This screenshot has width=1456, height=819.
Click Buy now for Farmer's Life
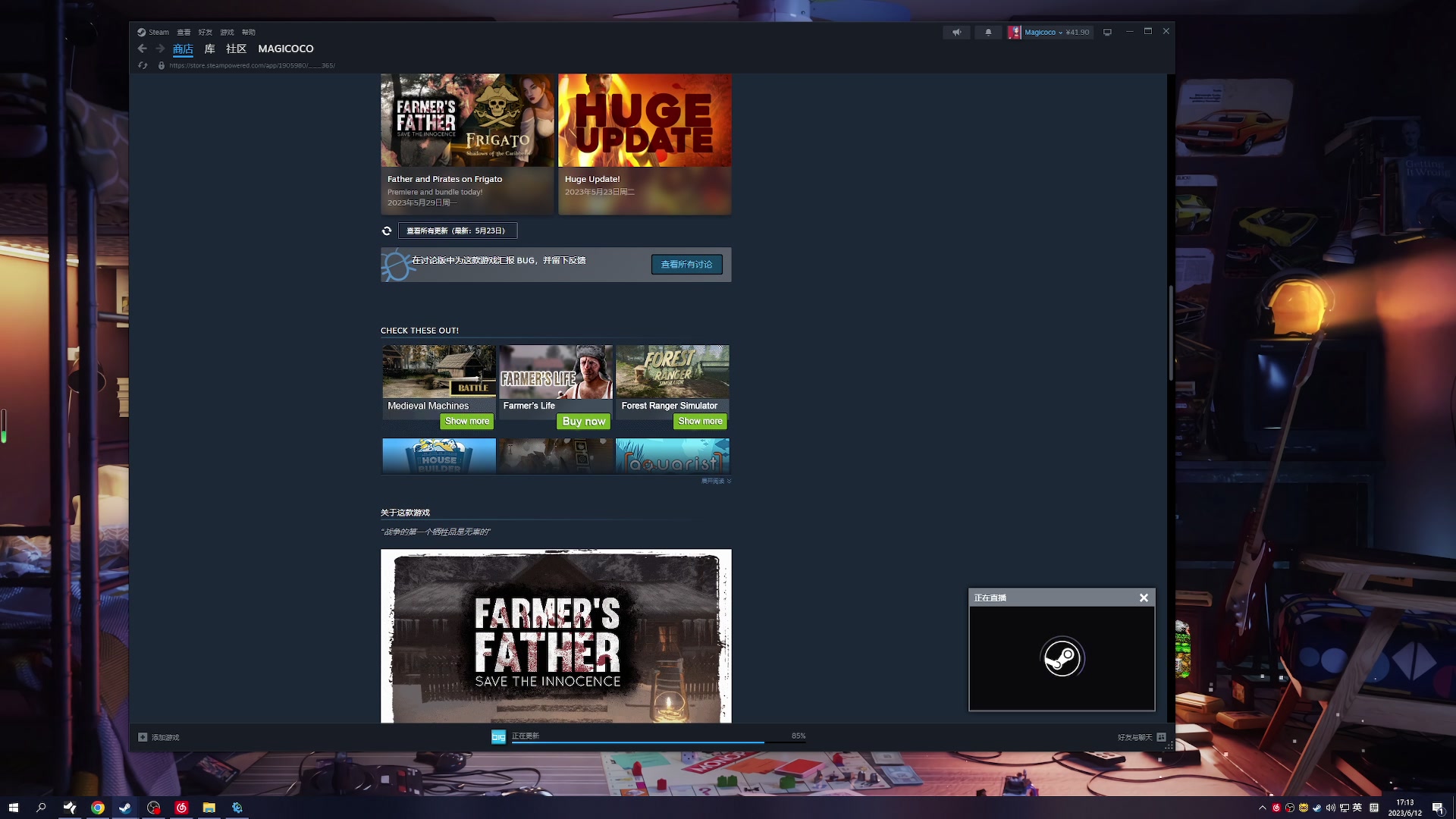click(x=583, y=422)
